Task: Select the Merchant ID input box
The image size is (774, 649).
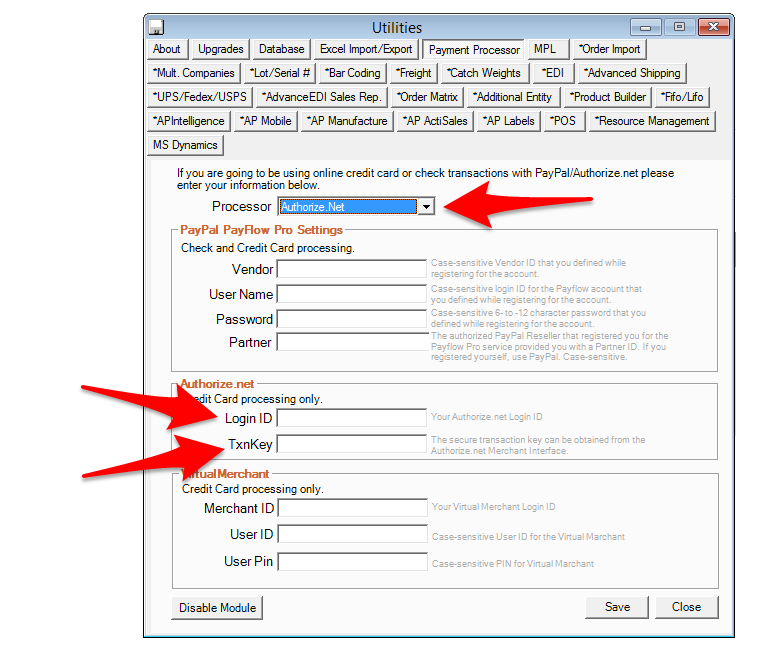Action: [352, 509]
